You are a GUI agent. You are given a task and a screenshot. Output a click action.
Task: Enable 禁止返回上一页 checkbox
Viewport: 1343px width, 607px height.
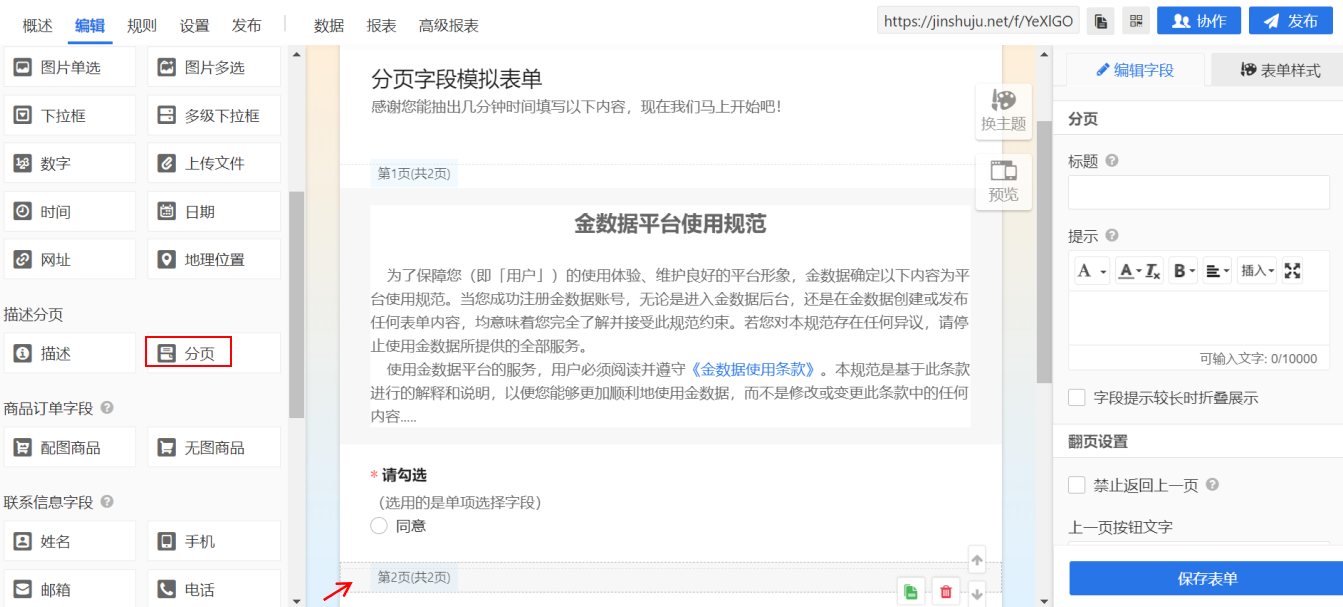(x=1077, y=485)
